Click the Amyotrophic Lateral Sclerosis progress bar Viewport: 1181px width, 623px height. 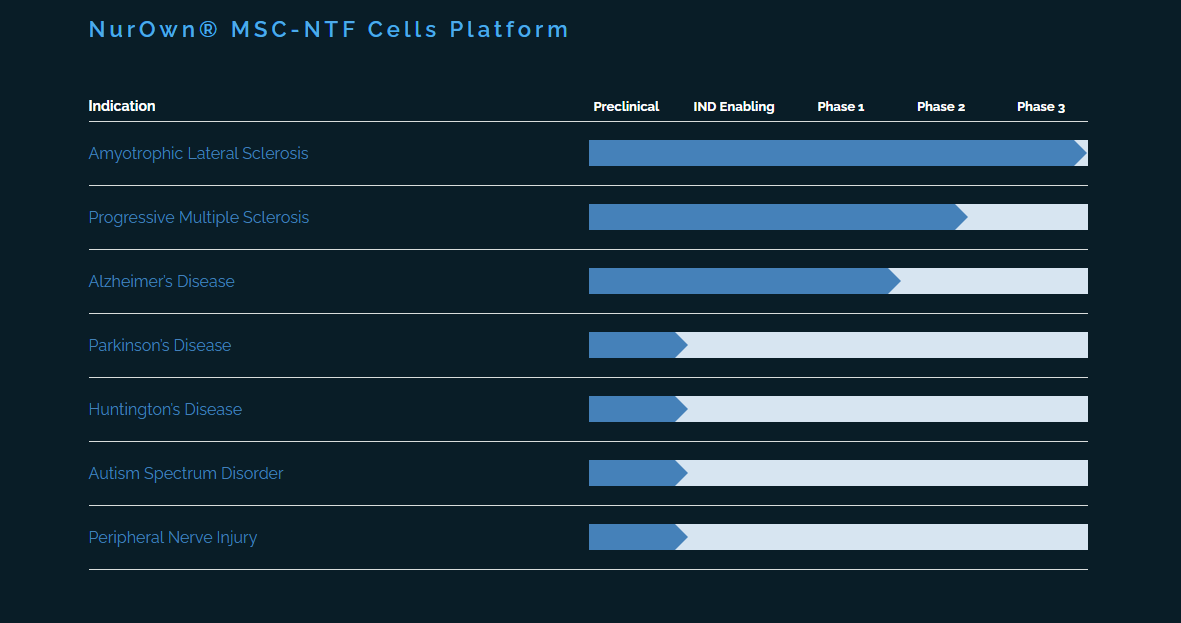[838, 153]
